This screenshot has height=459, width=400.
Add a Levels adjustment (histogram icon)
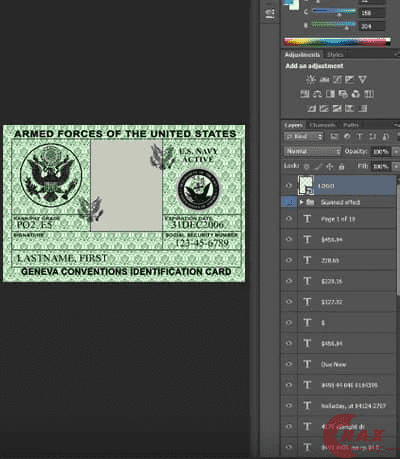pyautogui.click(x=324, y=79)
